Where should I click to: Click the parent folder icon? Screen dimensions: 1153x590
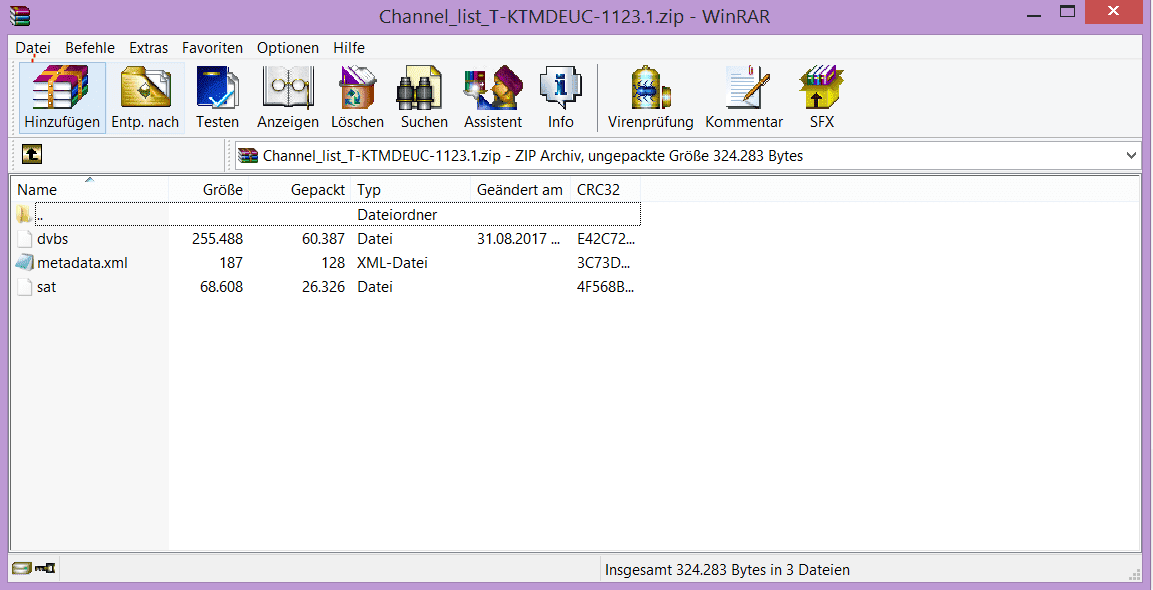24,214
